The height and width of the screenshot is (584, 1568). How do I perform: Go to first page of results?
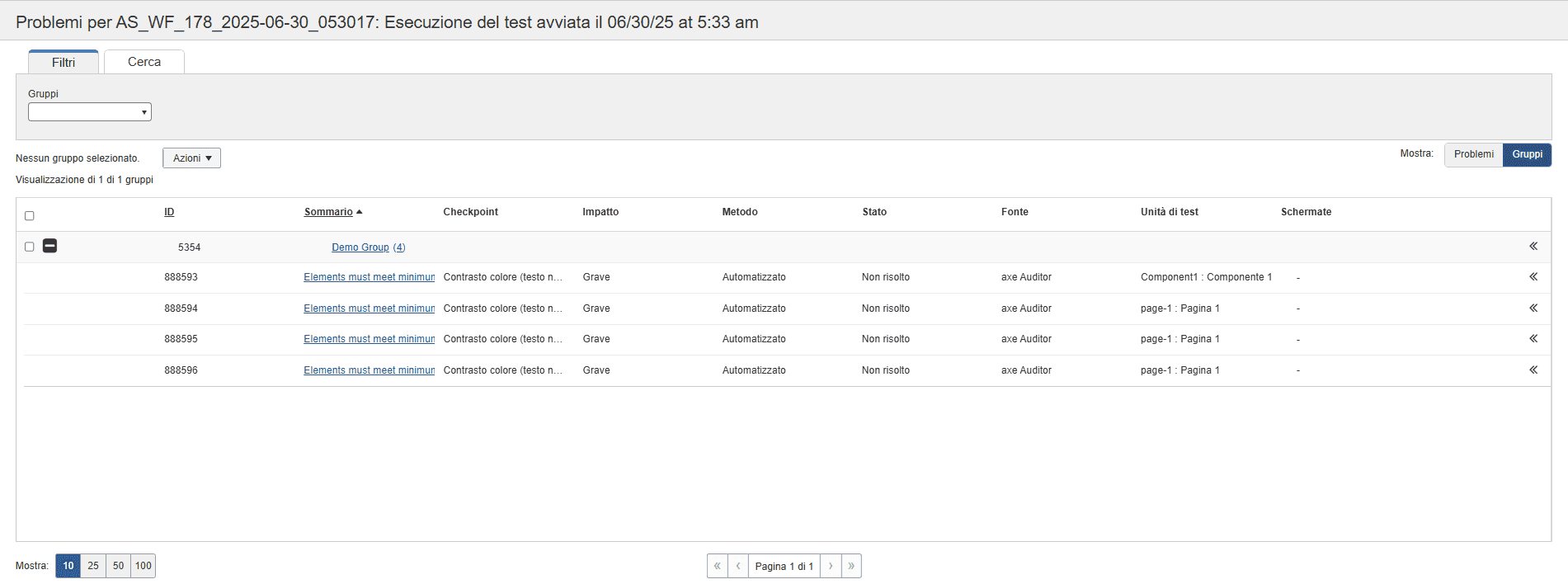point(718,566)
